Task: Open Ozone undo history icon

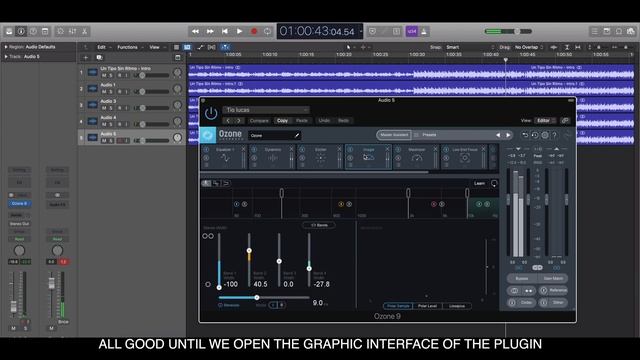Action: tap(535, 135)
